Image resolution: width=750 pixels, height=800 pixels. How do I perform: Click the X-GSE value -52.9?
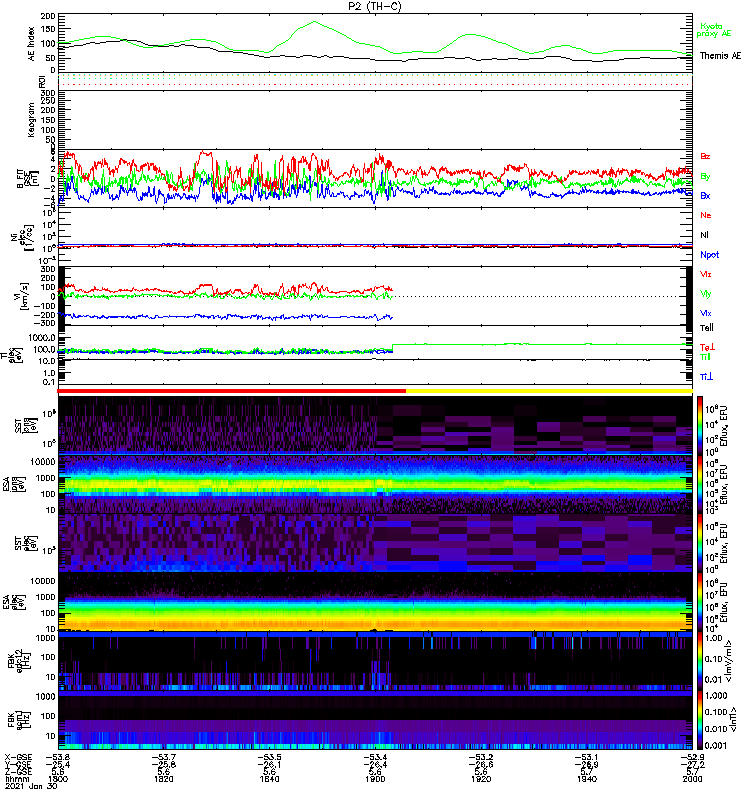tap(692, 758)
